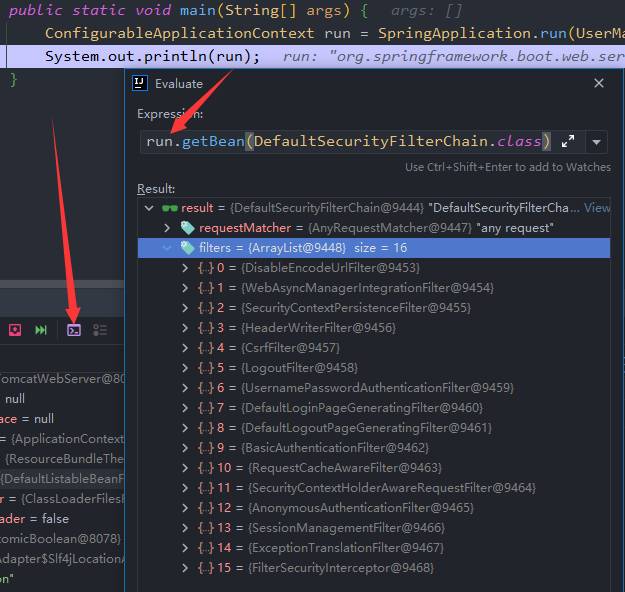Click the expand expression field icon

(x=568, y=141)
